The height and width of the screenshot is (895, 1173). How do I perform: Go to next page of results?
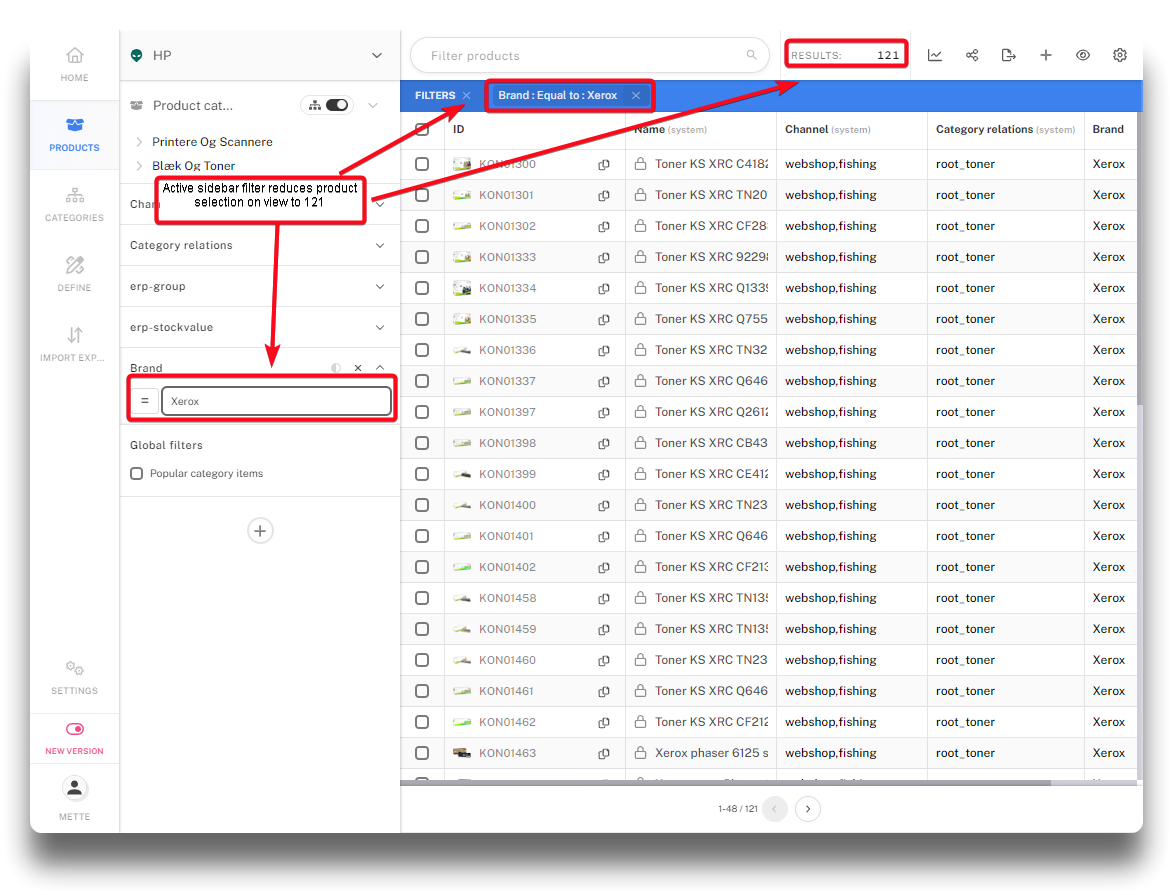point(808,809)
